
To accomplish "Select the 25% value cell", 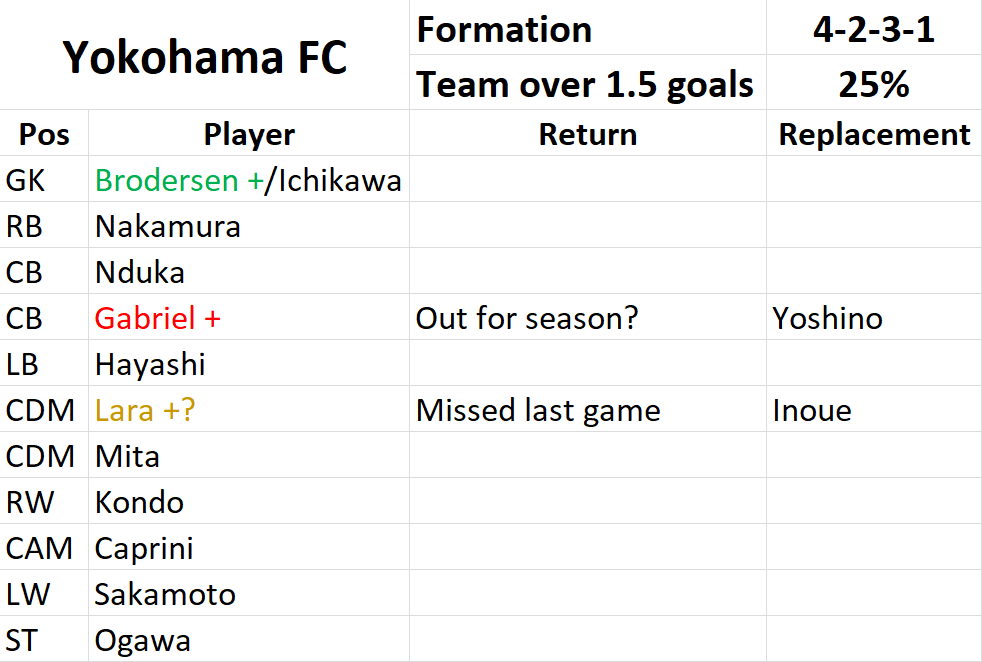I will 874,83.
